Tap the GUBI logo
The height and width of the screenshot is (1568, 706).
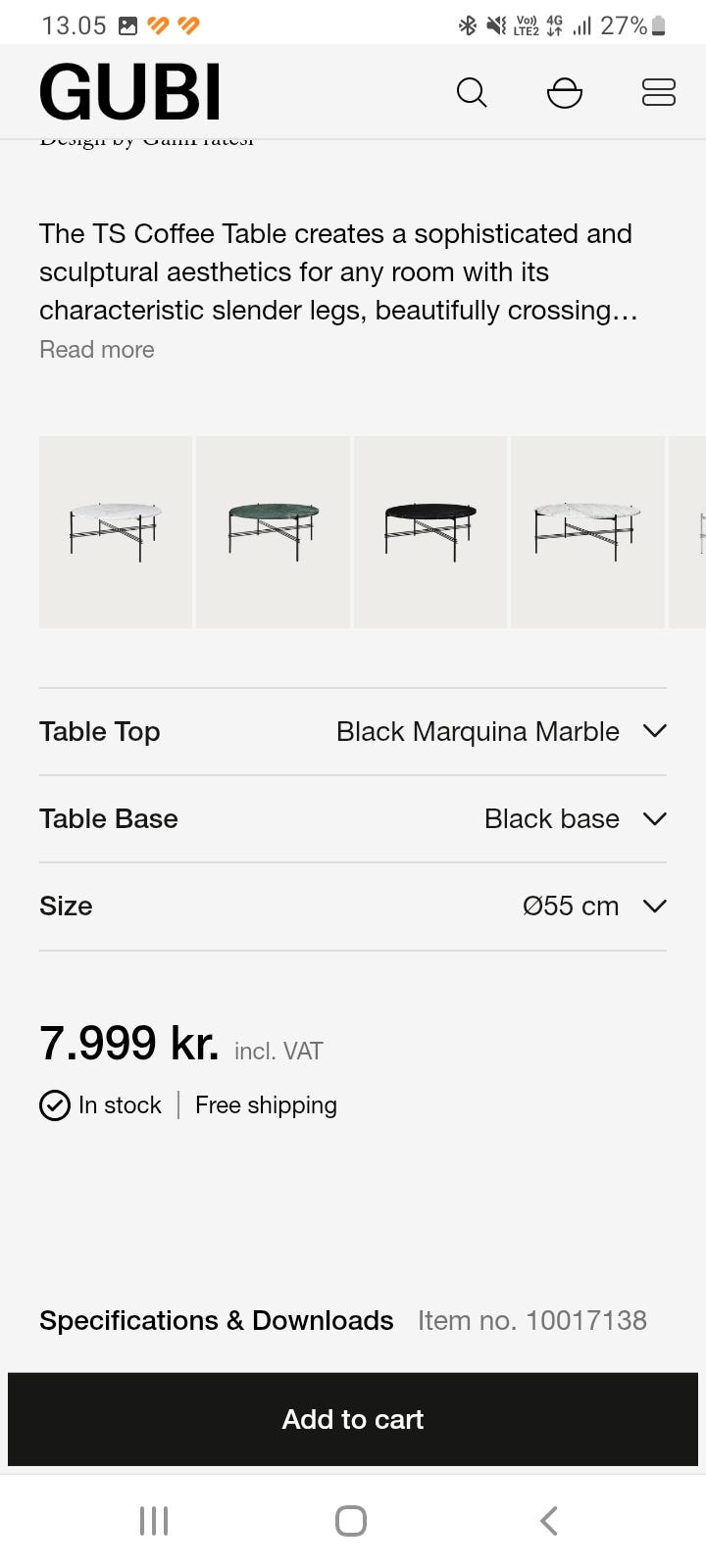coord(130,92)
